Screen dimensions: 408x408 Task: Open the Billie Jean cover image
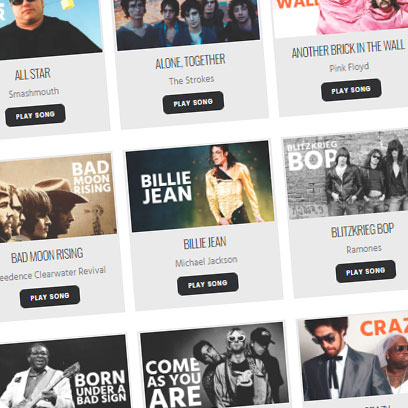[x=200, y=186]
